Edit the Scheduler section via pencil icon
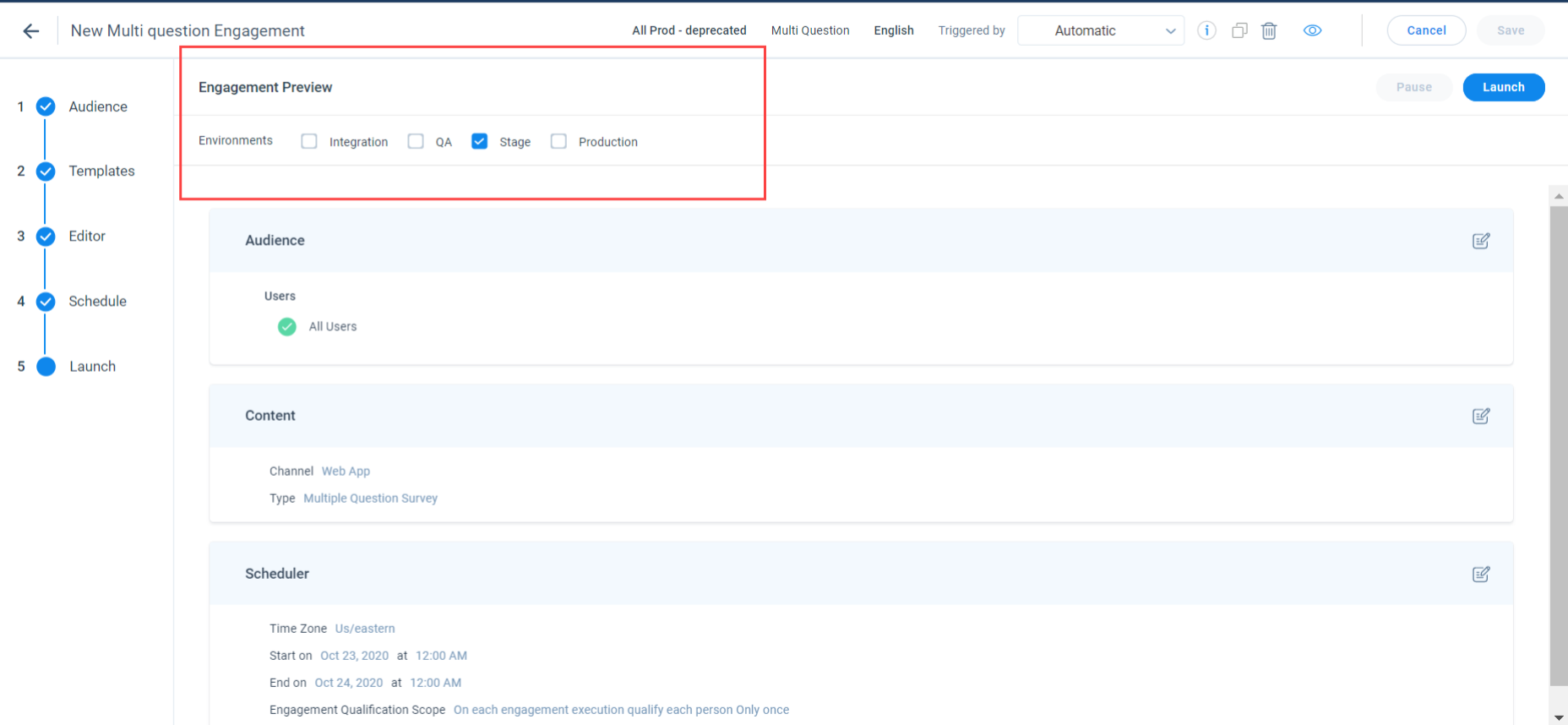 1481,574
